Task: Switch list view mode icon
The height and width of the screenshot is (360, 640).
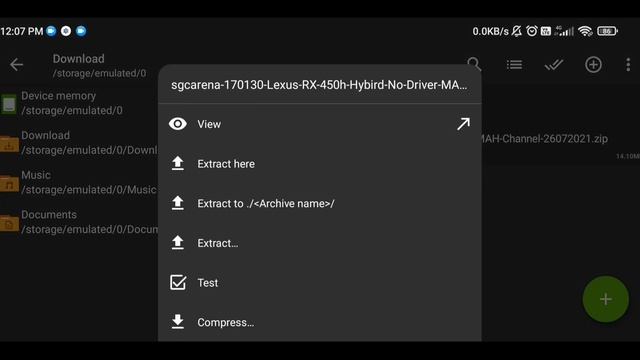Action: [514, 64]
